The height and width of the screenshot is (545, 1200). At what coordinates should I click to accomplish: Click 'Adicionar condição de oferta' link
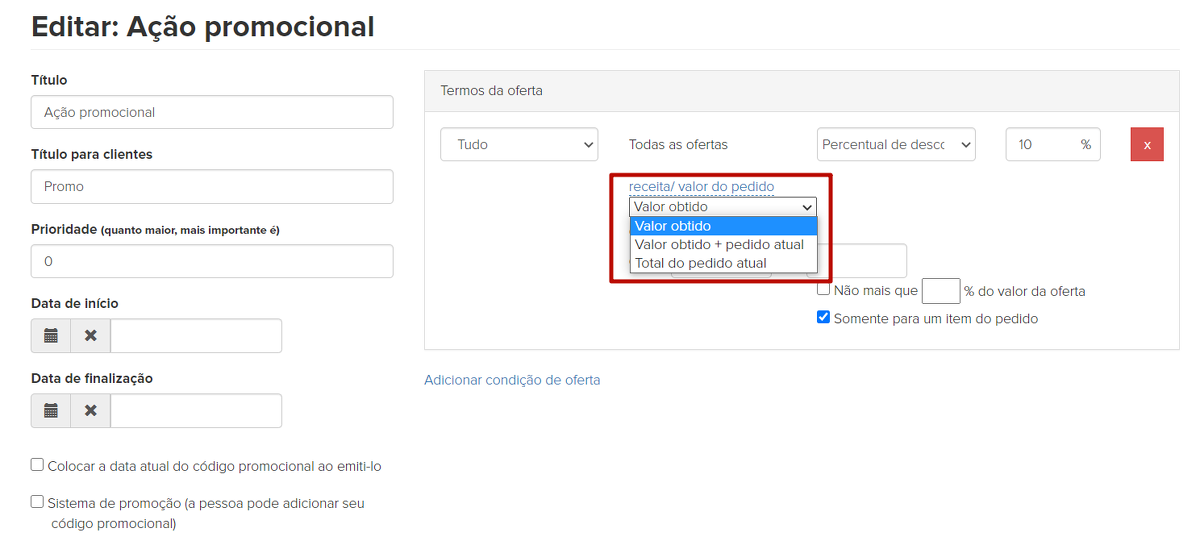tap(512, 380)
